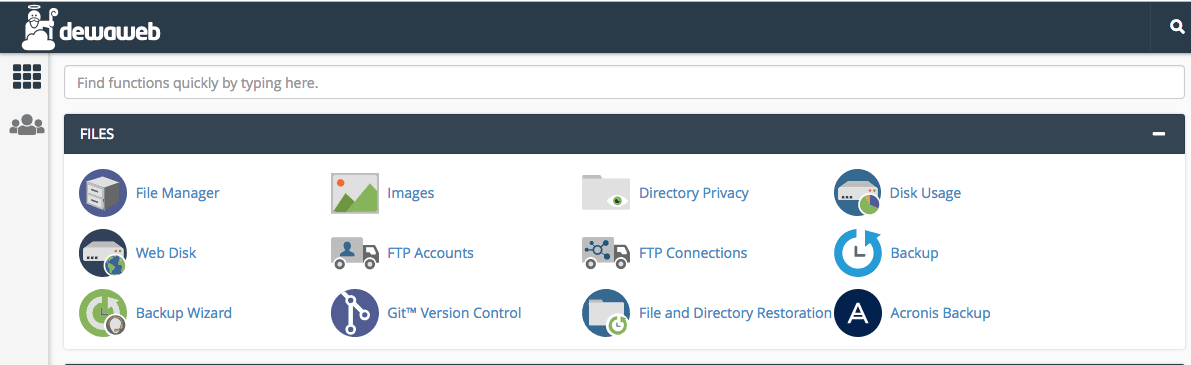1191x365 pixels.
Task: Collapse the FILES section with minus button
Action: [1158, 134]
